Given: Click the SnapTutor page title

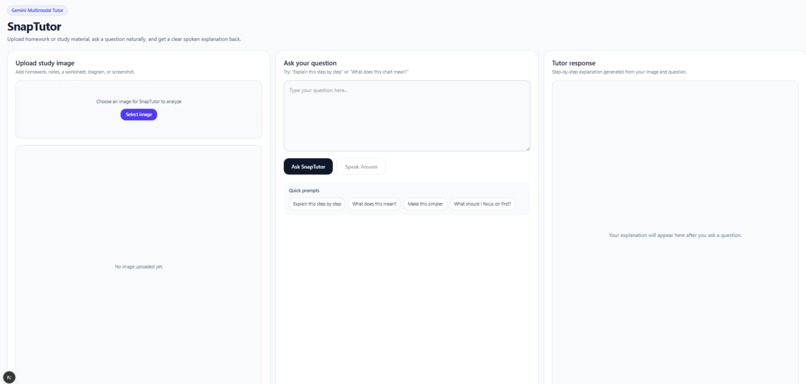Looking at the screenshot, I should [34, 27].
